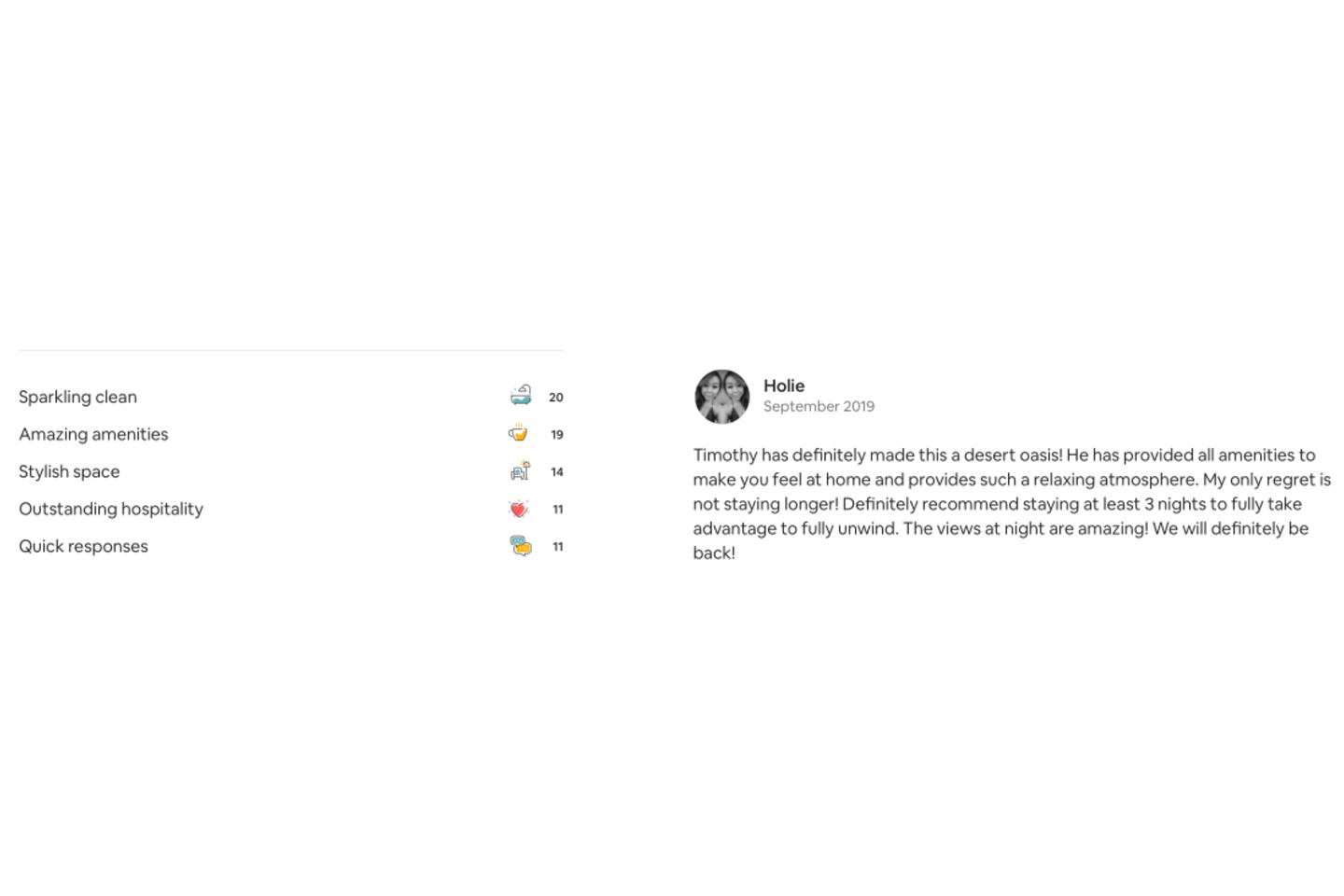Pick the Outstanding hospitality label

(x=111, y=509)
